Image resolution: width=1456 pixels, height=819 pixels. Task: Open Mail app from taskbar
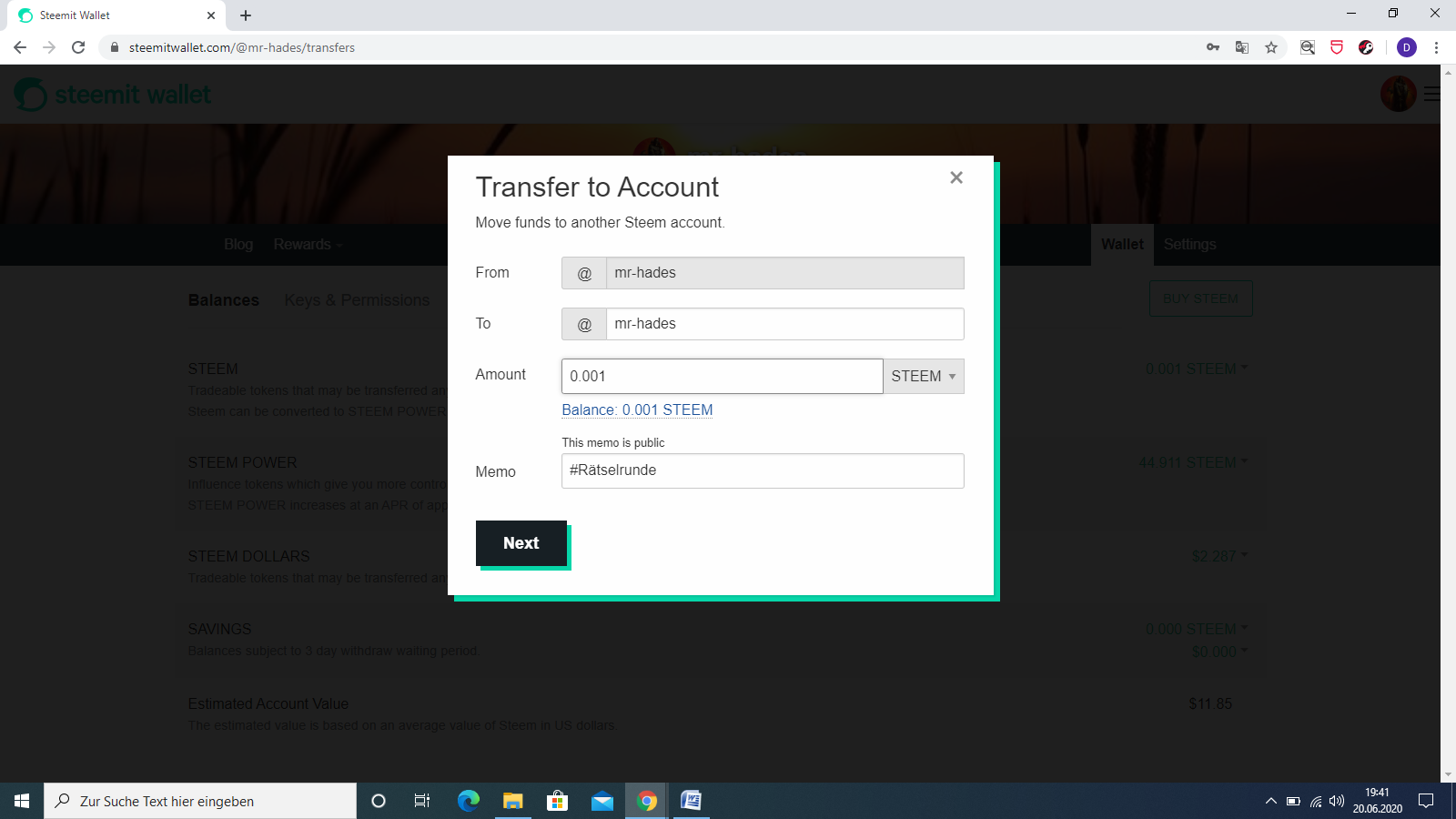pos(602,801)
